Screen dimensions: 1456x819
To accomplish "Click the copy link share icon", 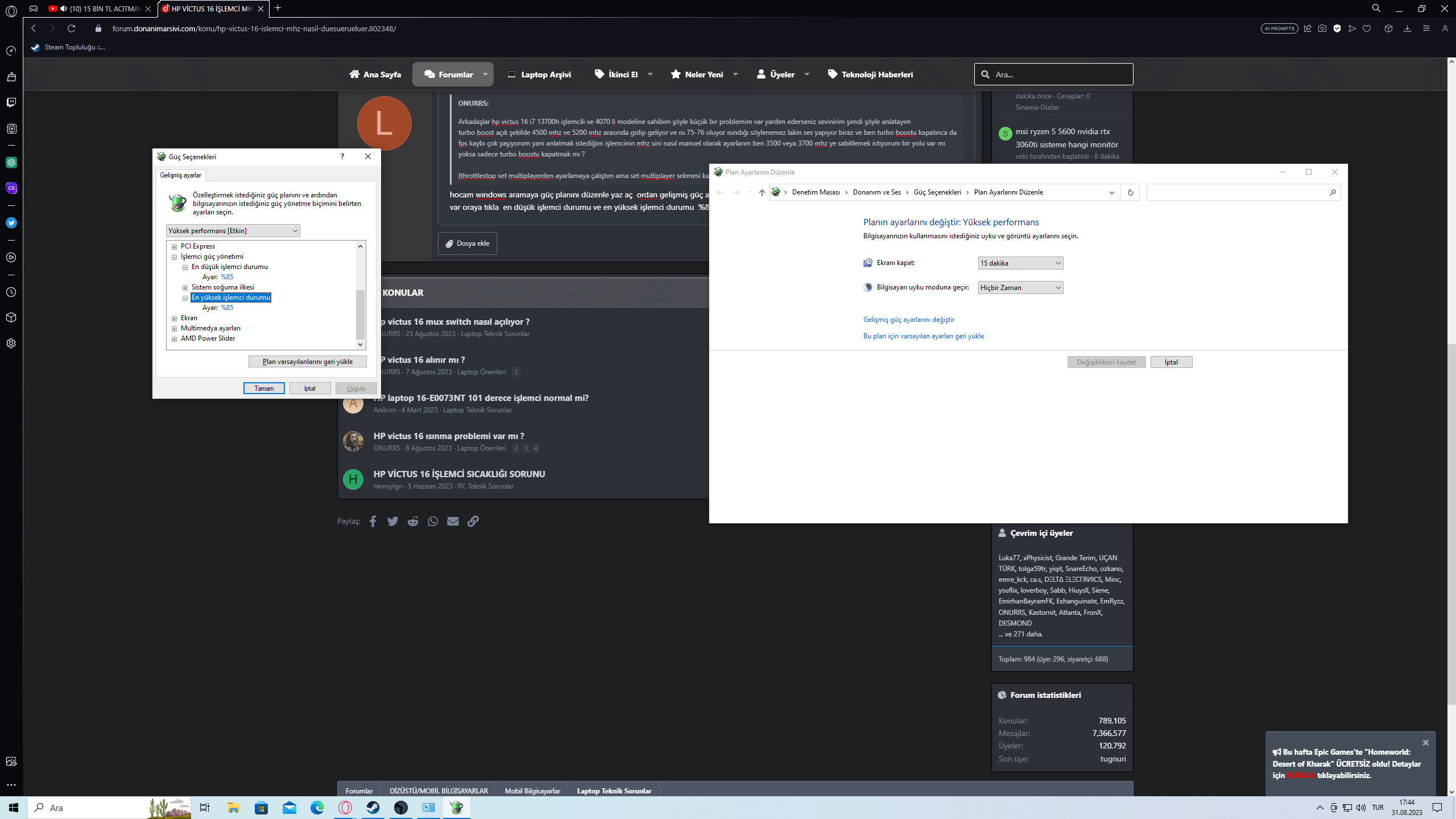I will tap(473, 521).
